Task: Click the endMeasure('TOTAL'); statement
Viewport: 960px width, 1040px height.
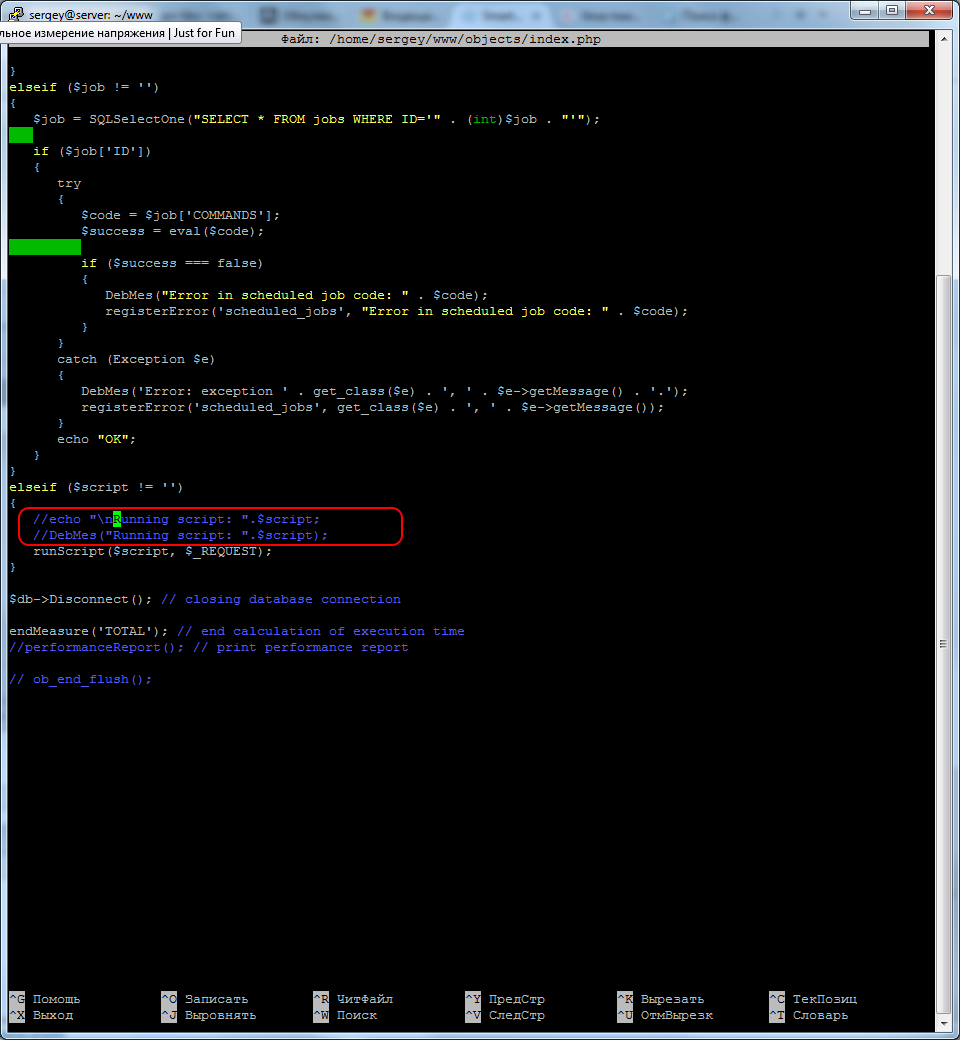Action: (89, 631)
